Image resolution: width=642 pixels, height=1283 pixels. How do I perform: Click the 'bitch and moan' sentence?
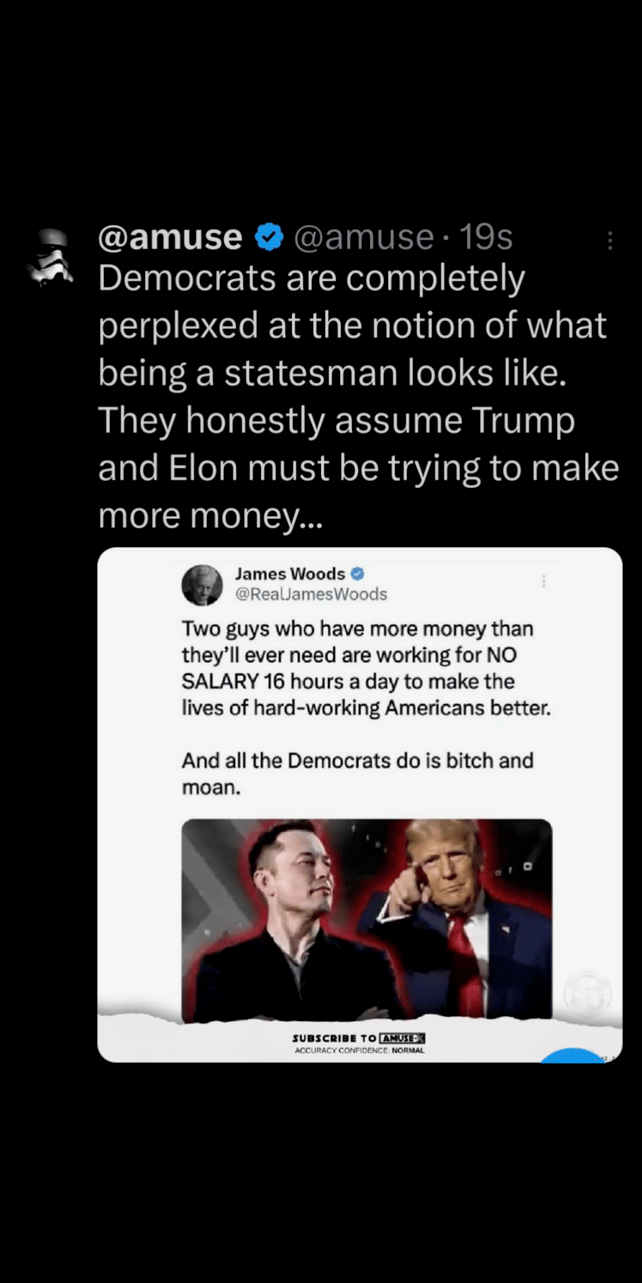pyautogui.click(x=357, y=774)
